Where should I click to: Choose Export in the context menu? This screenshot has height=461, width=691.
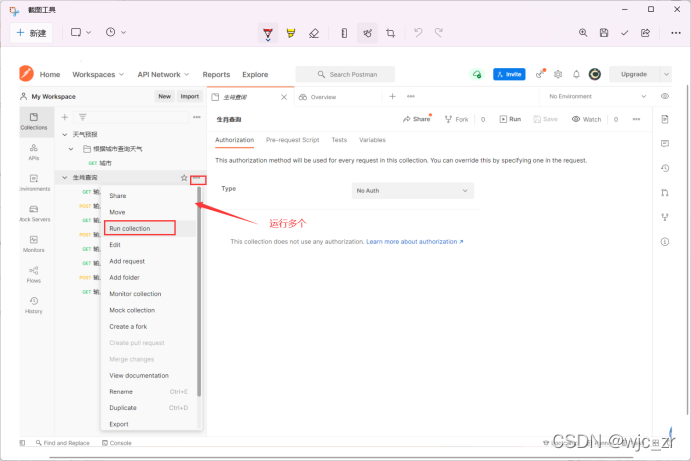point(119,424)
